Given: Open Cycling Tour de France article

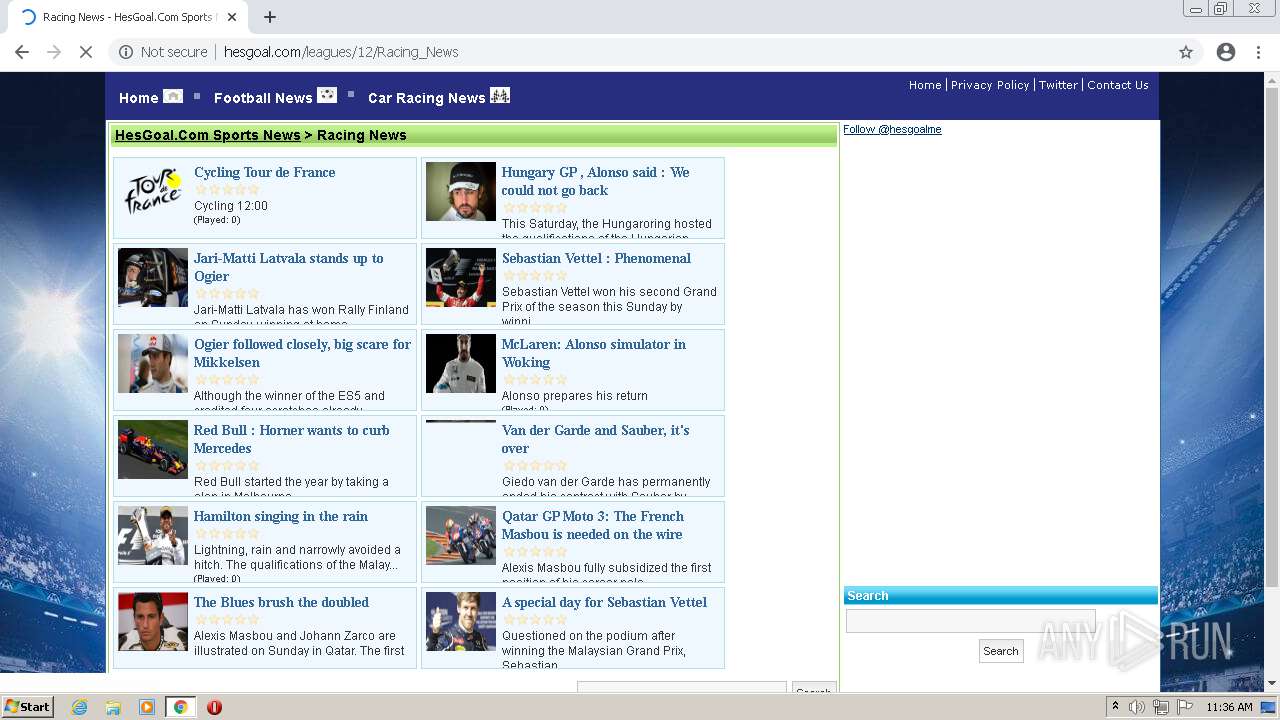Looking at the screenshot, I should tap(265, 172).
